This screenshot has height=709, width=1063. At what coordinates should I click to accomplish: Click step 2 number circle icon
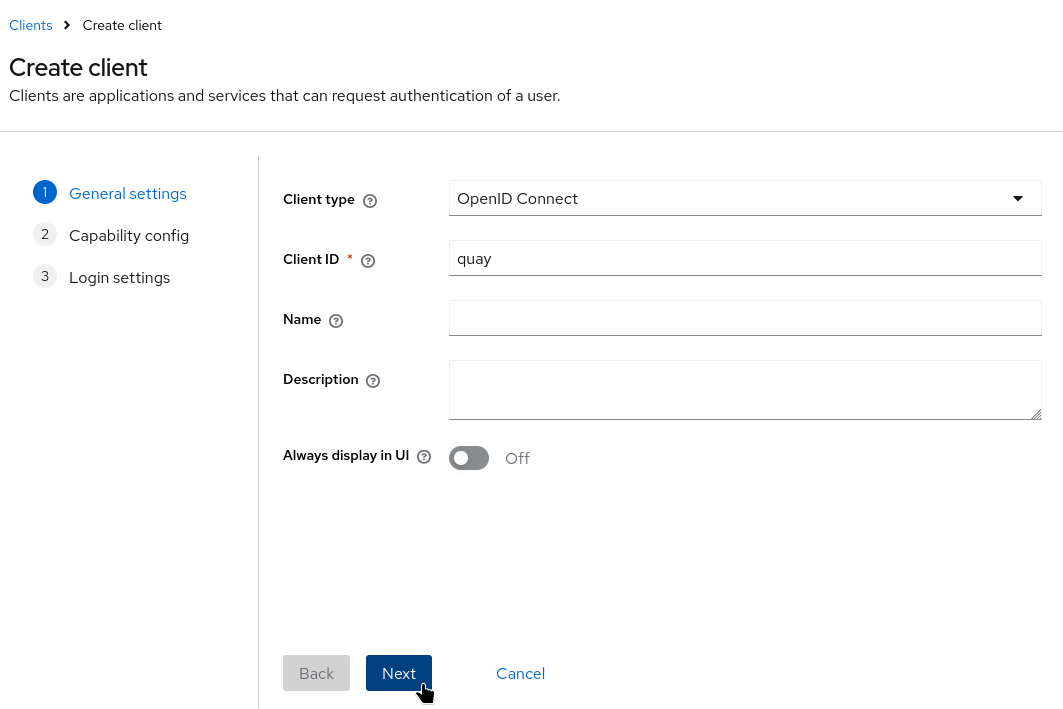click(x=45, y=235)
